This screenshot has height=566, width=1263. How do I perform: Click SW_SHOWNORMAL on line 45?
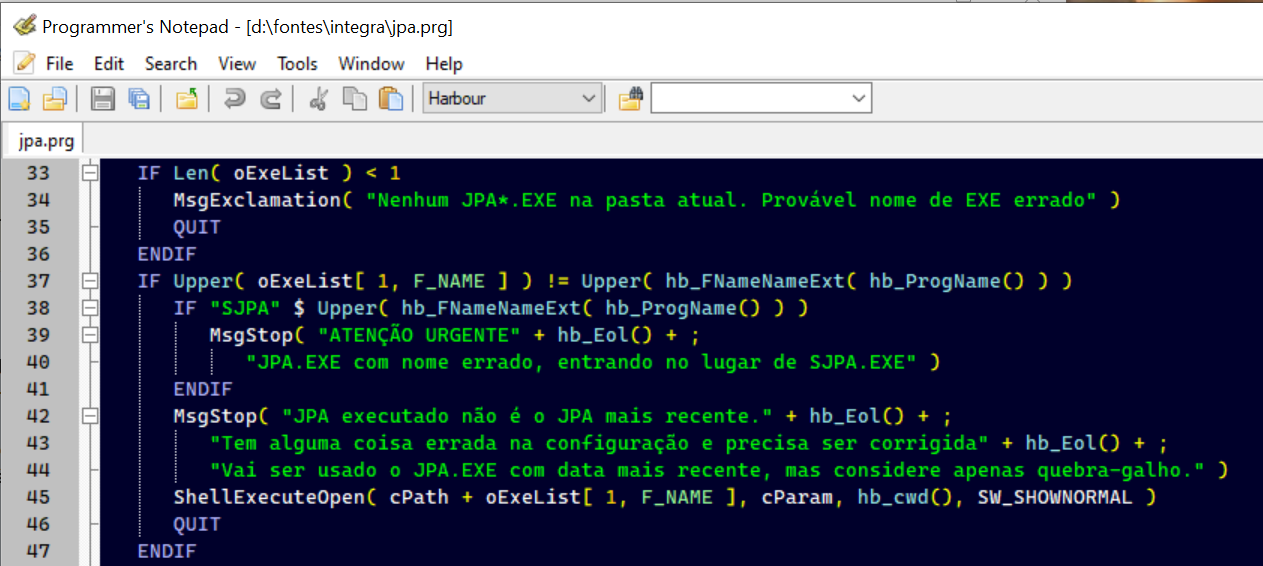pyautogui.click(x=1055, y=497)
